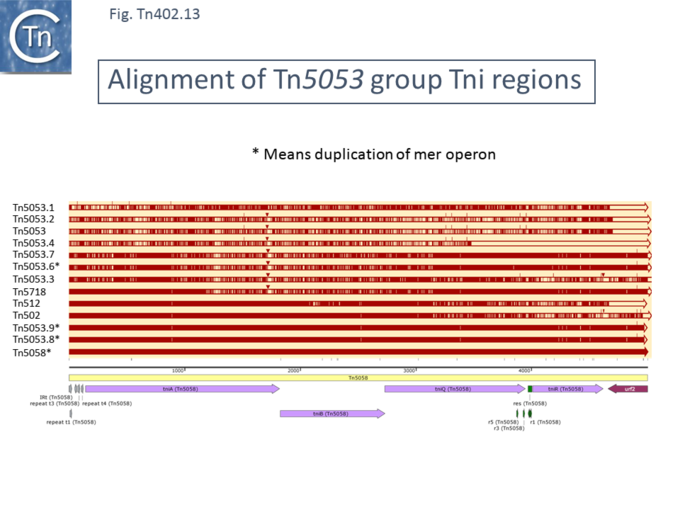The image size is (680, 510).
Task: Select the Tn512 row label
Action: (x=26, y=303)
